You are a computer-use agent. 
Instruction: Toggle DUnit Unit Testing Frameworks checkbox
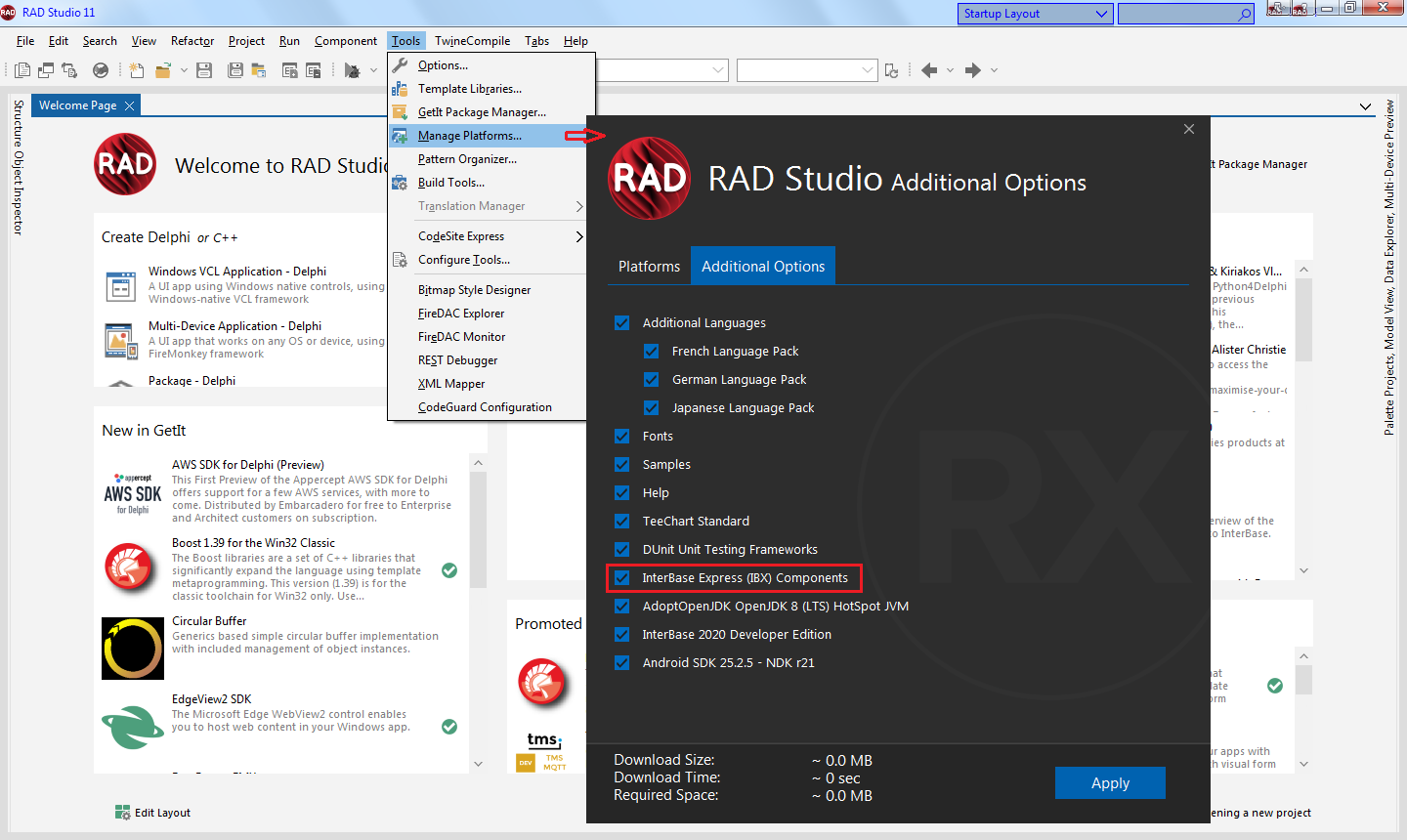click(x=621, y=549)
